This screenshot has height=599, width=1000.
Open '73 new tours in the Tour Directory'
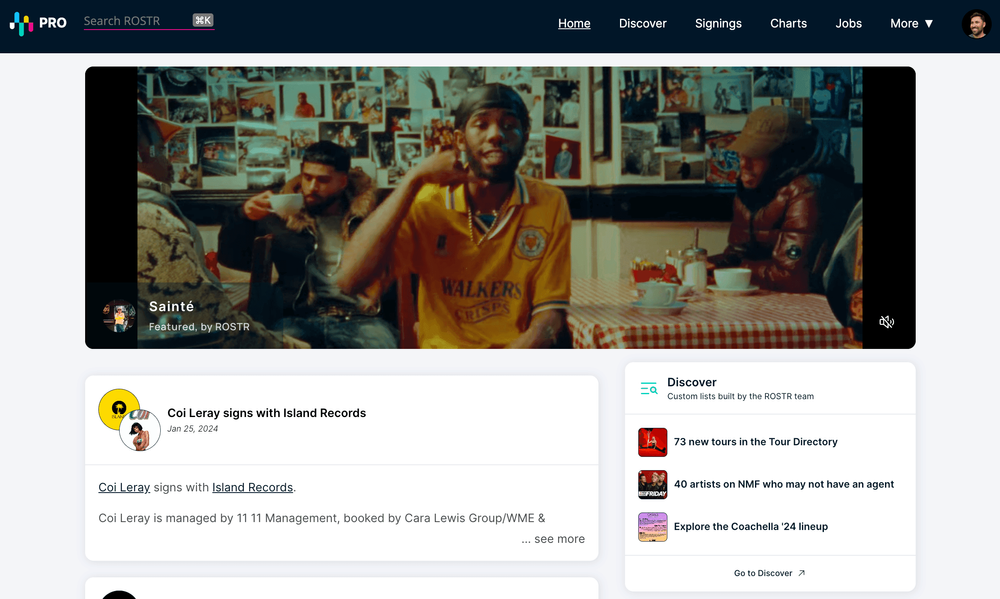coord(756,441)
